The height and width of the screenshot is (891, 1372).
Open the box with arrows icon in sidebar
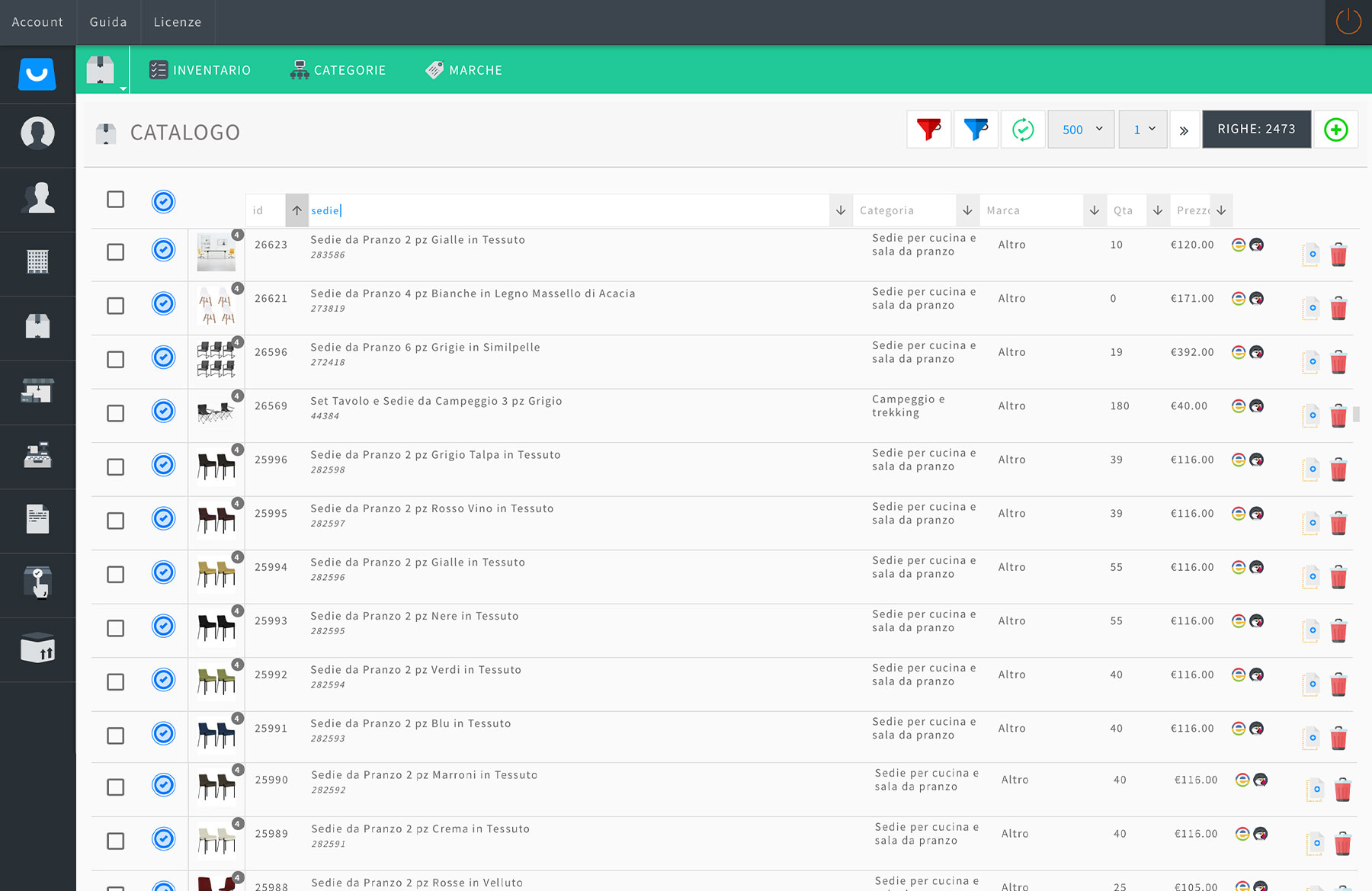pyautogui.click(x=37, y=648)
